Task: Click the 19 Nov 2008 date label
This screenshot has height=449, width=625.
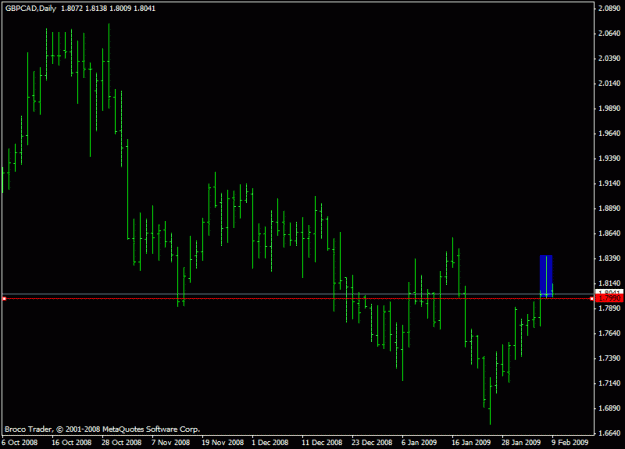Action: 222,442
